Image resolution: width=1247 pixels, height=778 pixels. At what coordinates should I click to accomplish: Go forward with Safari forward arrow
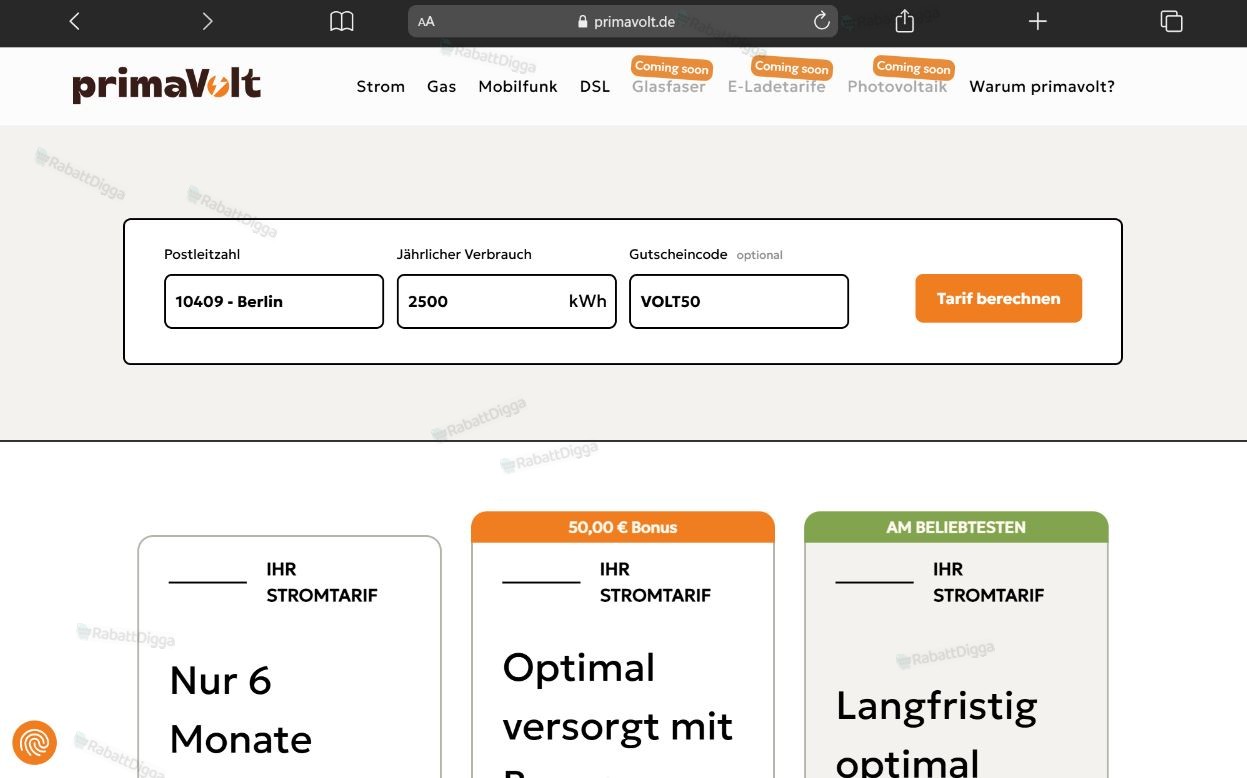coord(207,21)
